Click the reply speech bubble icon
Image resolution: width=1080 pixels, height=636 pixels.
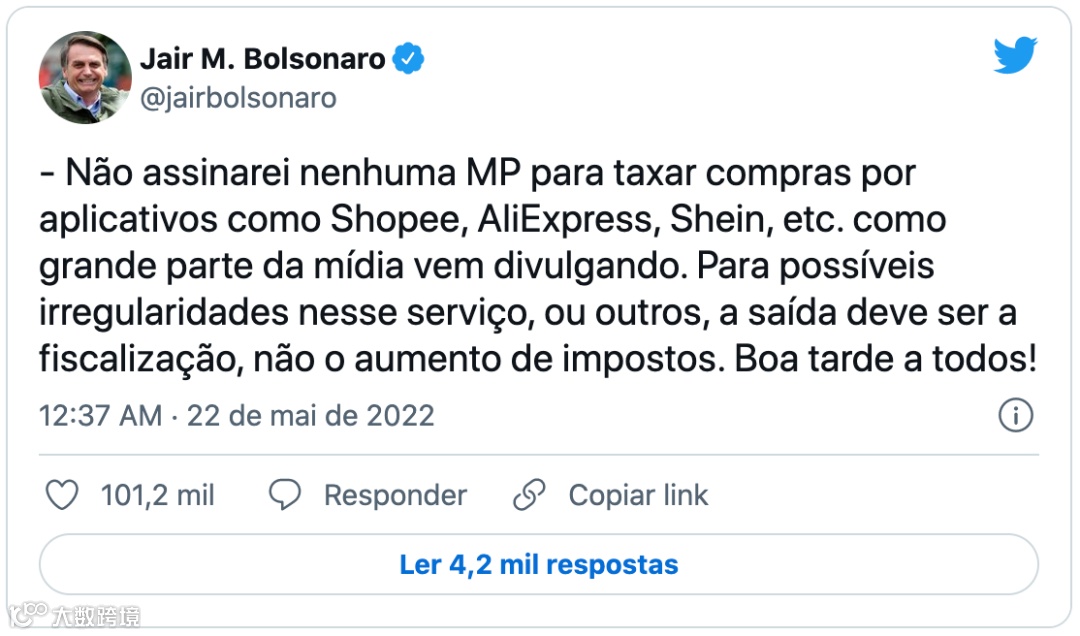(285, 495)
